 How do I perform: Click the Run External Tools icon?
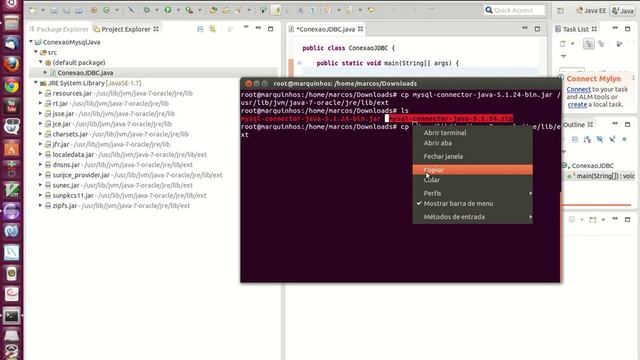pos(189,10)
